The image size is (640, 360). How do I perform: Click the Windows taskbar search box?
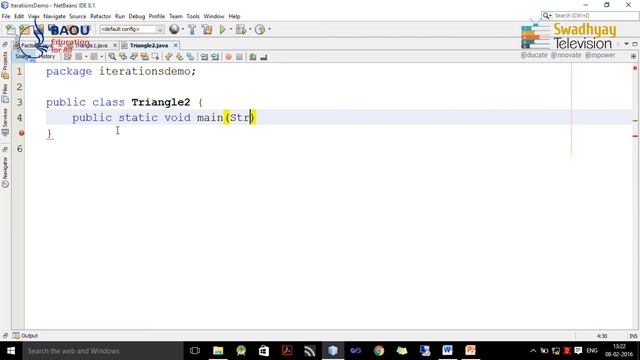click(103, 351)
